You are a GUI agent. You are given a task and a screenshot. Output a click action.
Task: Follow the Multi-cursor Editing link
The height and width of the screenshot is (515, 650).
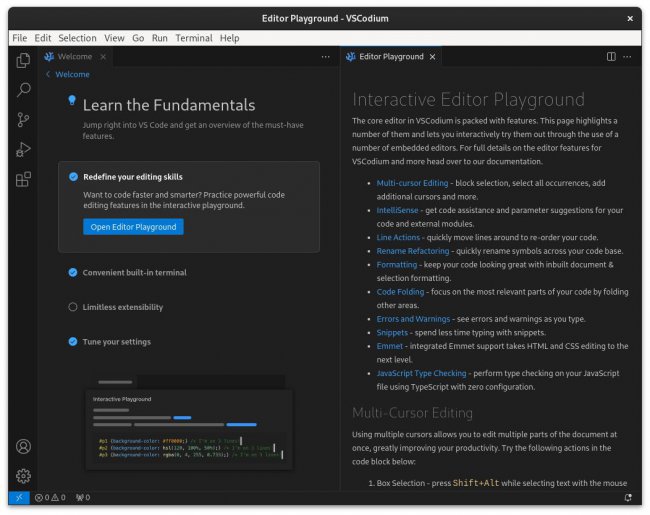click(x=412, y=183)
